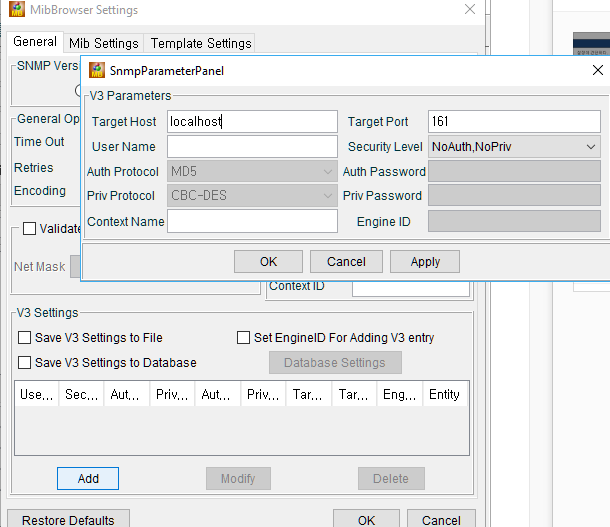Viewport: 610px width, 527px height.
Task: Restore Defaults in MibBrowser Settings
Action: 68,519
